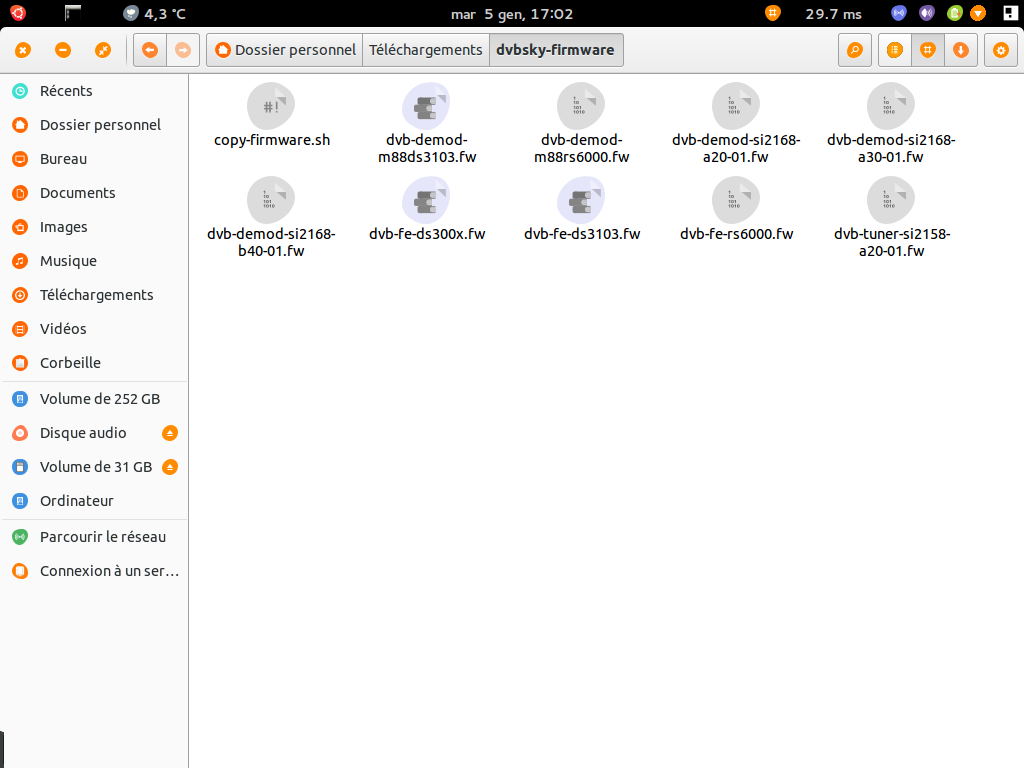Viewport: 1024px width, 768px height.
Task: Open the orange dropdown arrow tray indicator
Action: tap(978, 13)
